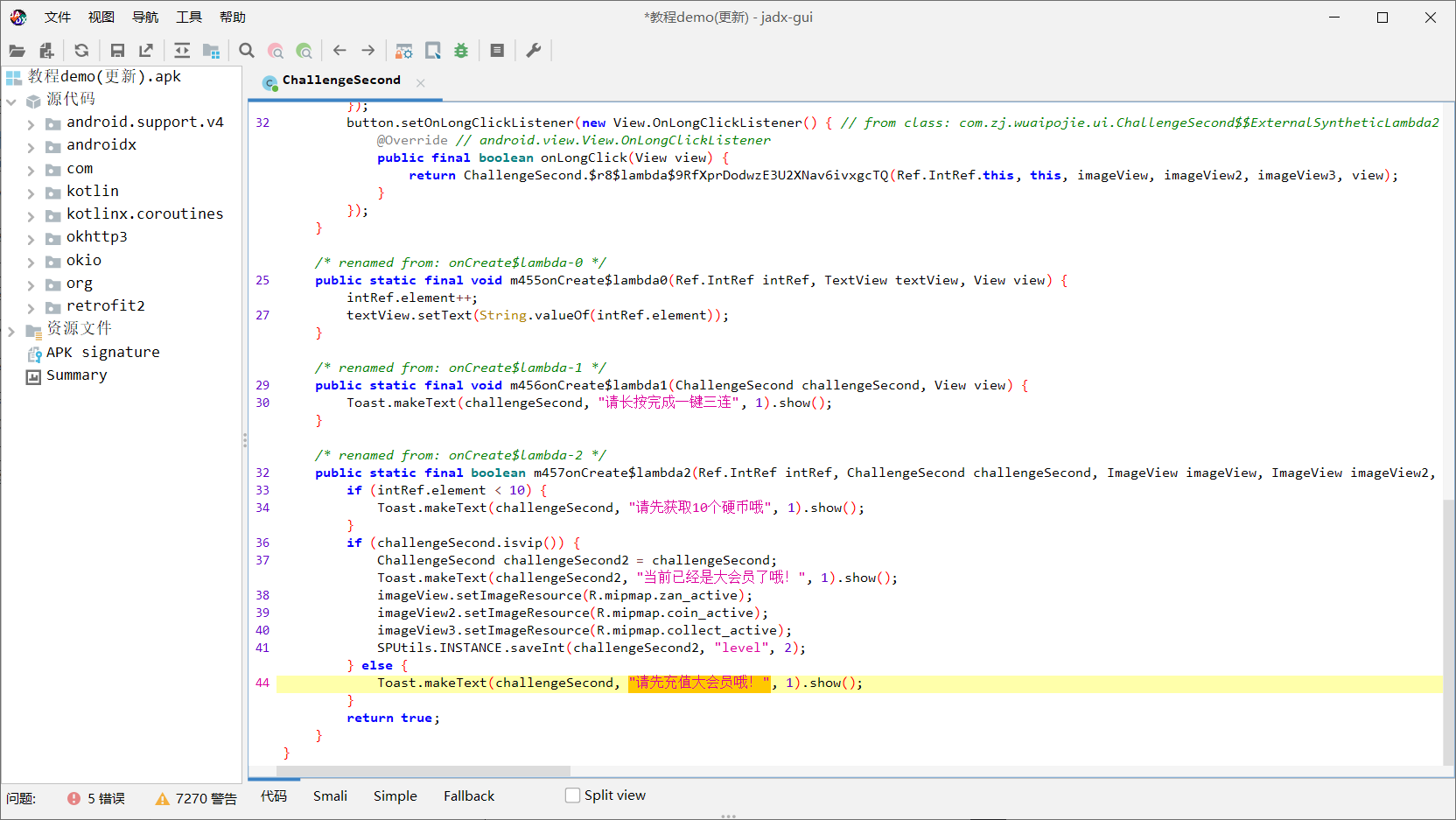Click the string "请长按完成一键三连"

(668, 403)
